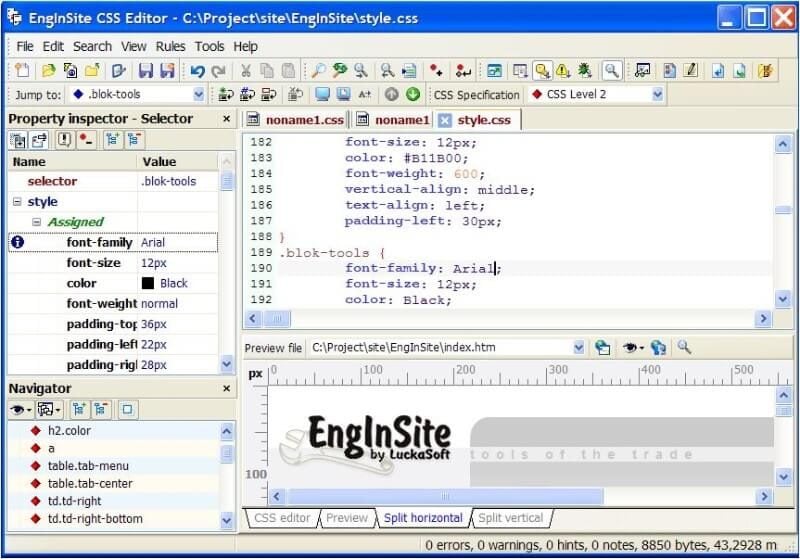Toggle the highlighted magnifier toolbar button

click(611, 70)
